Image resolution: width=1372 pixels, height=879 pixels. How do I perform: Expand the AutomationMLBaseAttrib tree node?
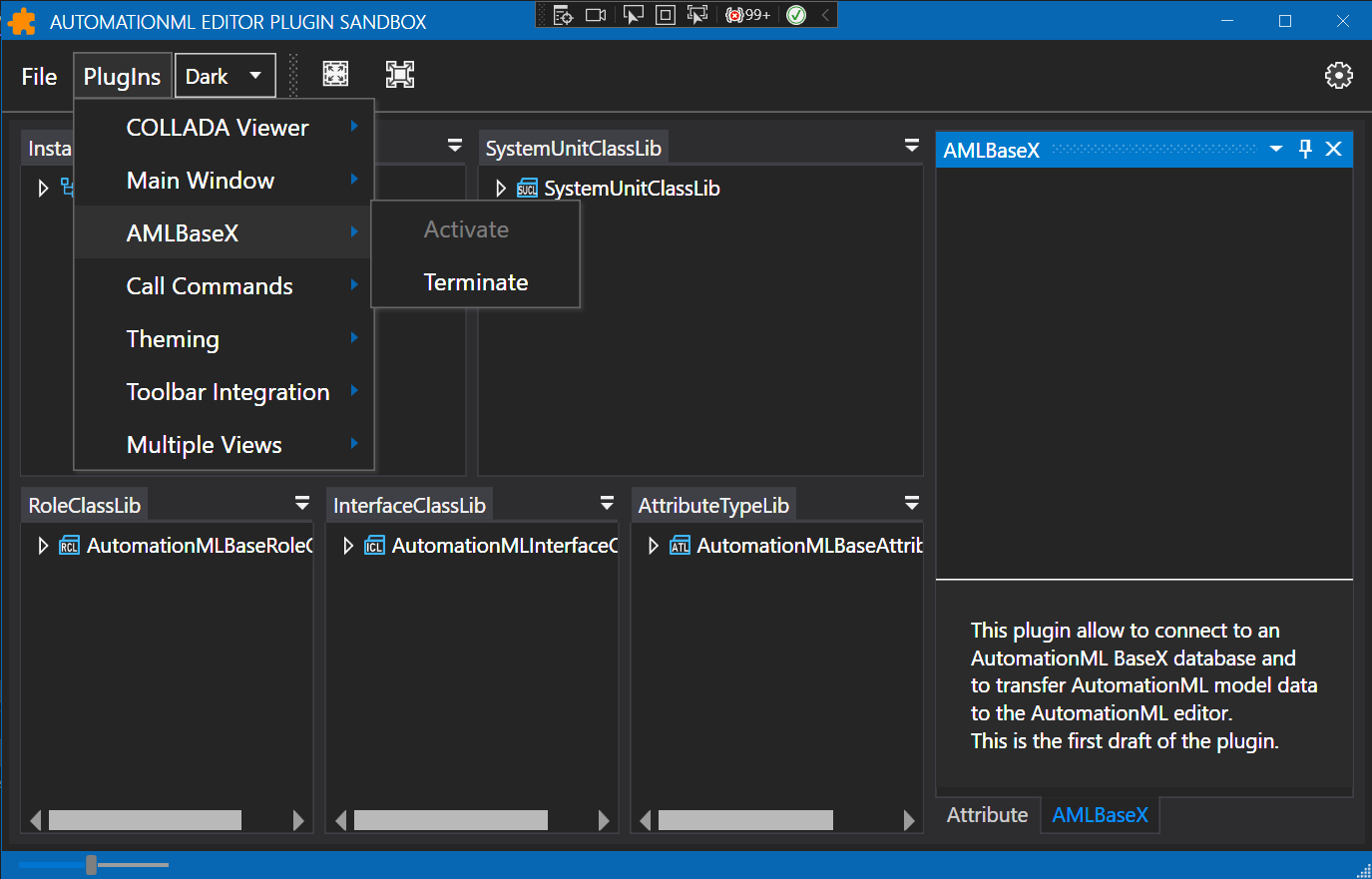(654, 546)
